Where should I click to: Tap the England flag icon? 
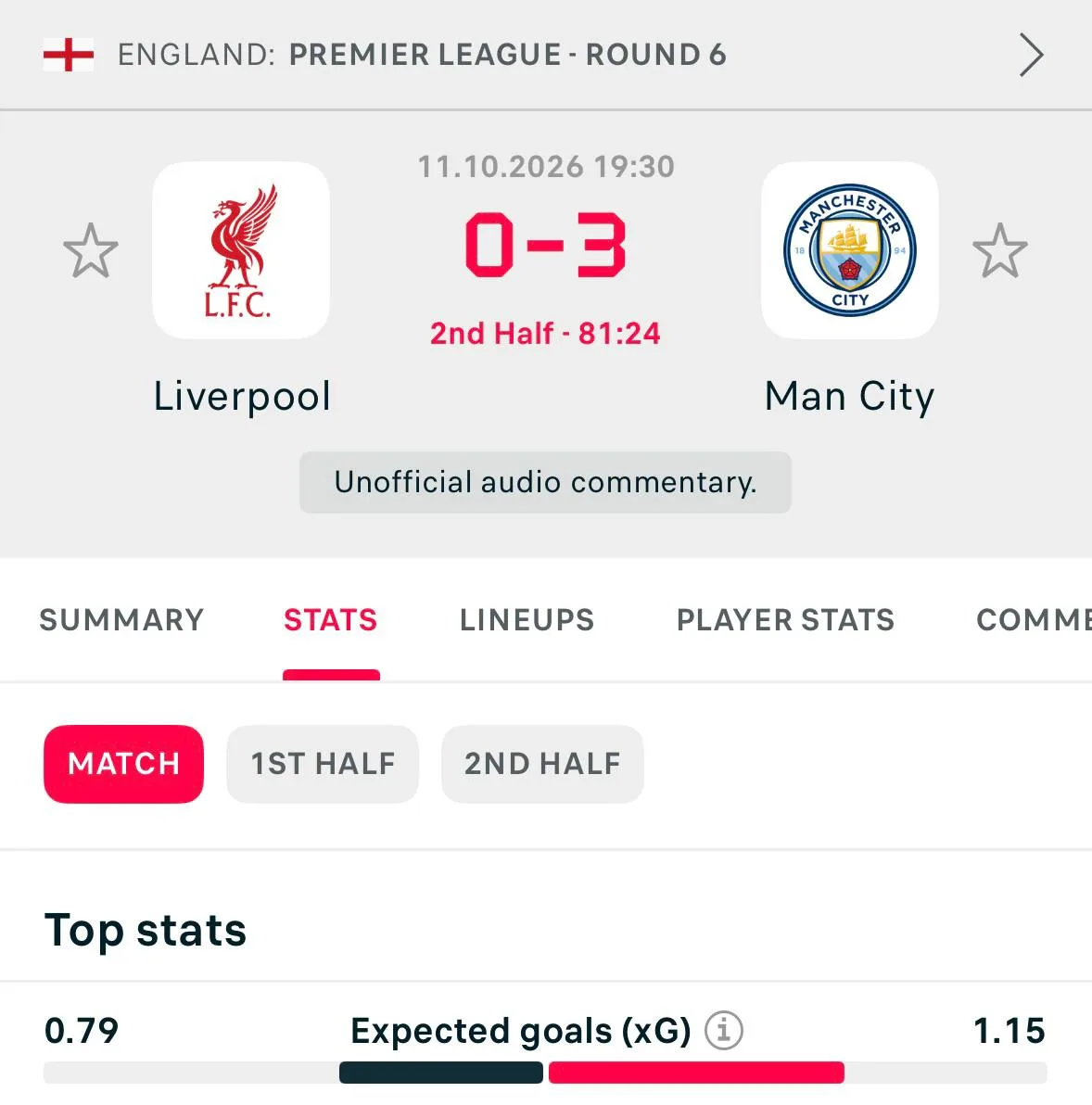coord(69,55)
